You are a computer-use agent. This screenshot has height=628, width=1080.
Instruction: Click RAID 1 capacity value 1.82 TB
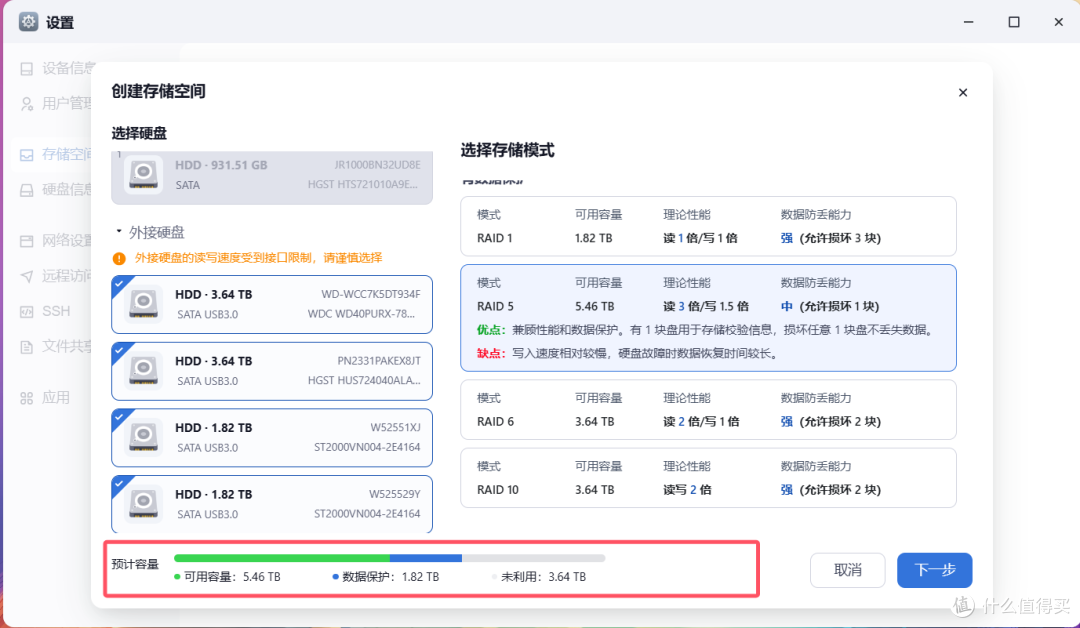[593, 238]
